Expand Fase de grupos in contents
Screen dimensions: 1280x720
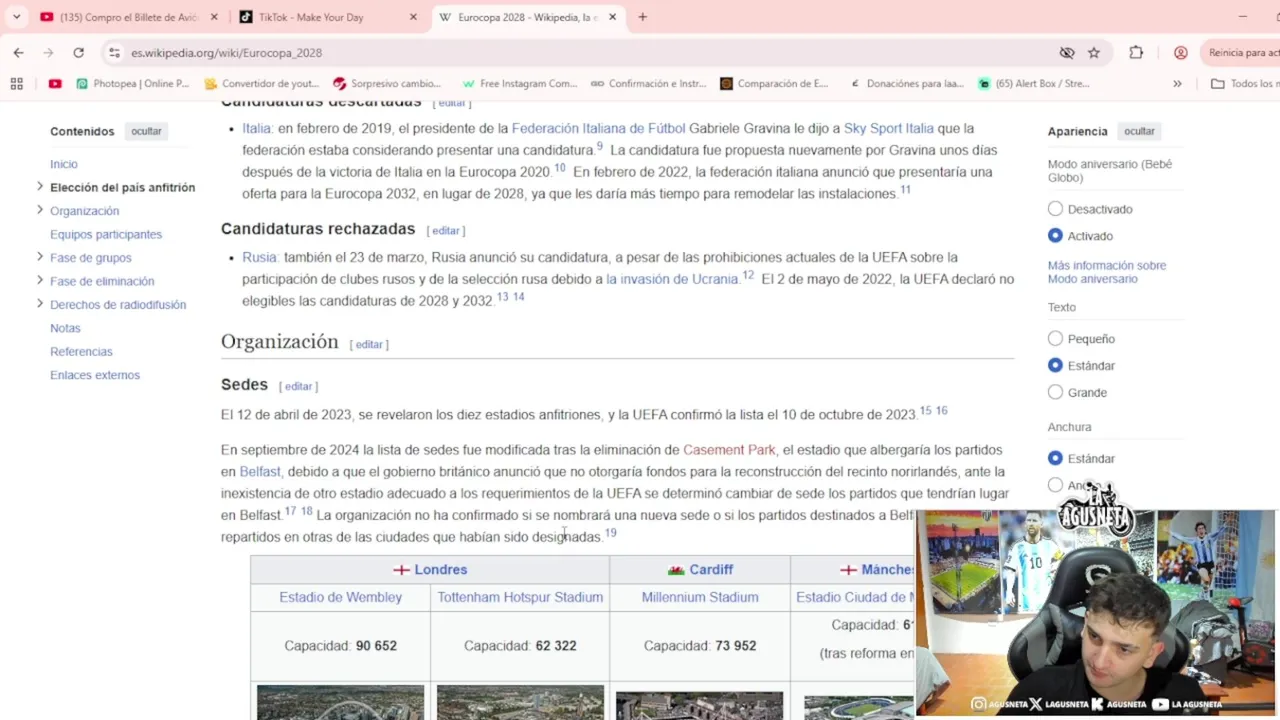point(40,257)
